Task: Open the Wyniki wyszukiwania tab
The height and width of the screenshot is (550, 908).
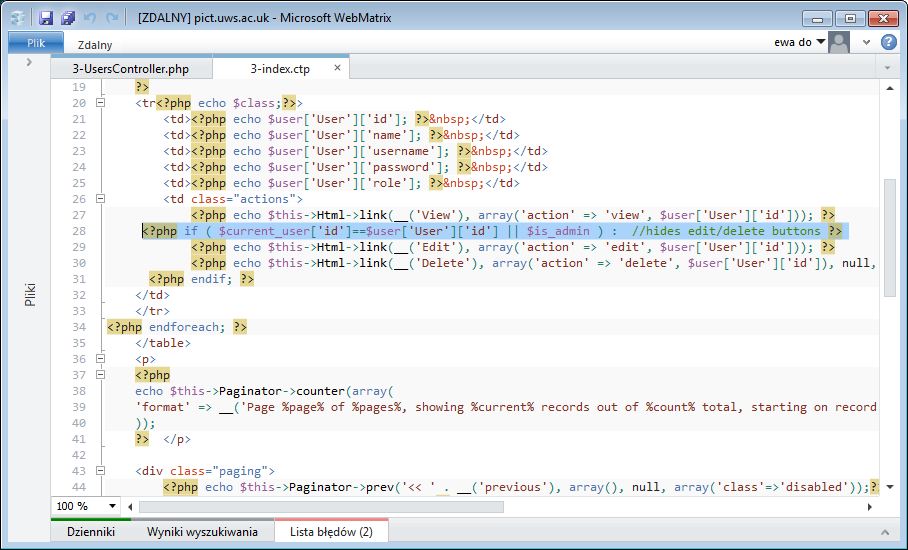Action: (x=202, y=531)
